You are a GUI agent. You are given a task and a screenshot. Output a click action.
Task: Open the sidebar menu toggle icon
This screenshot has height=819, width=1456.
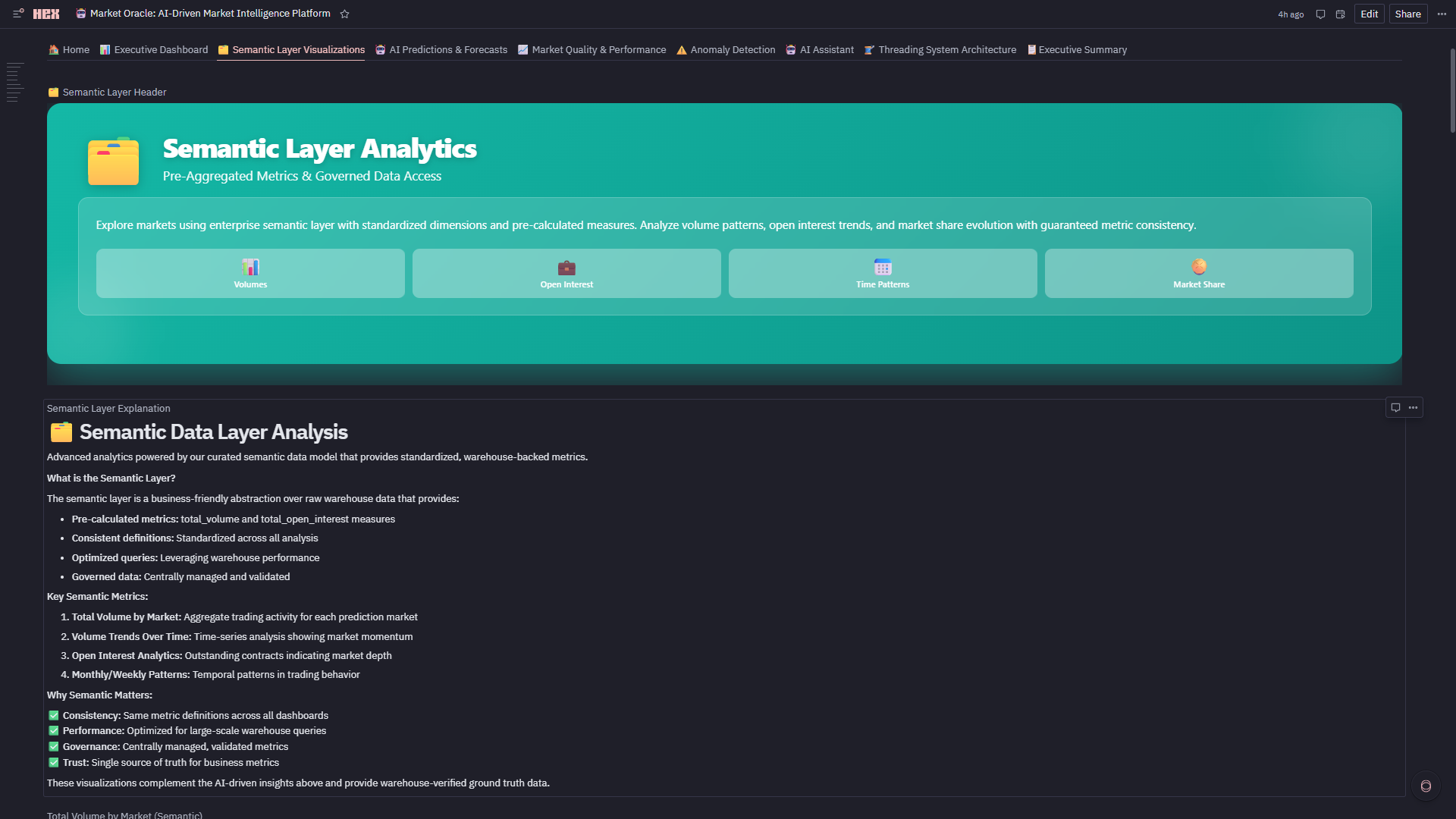(x=18, y=14)
